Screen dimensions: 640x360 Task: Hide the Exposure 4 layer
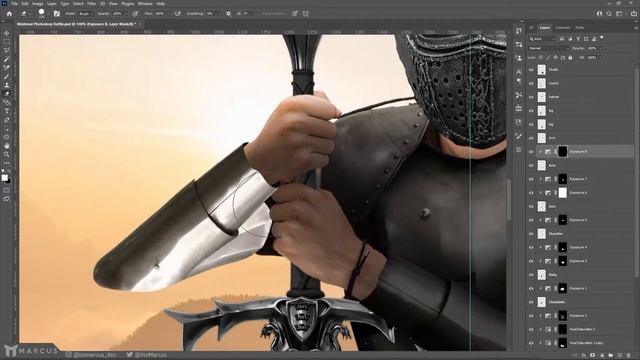[531, 247]
